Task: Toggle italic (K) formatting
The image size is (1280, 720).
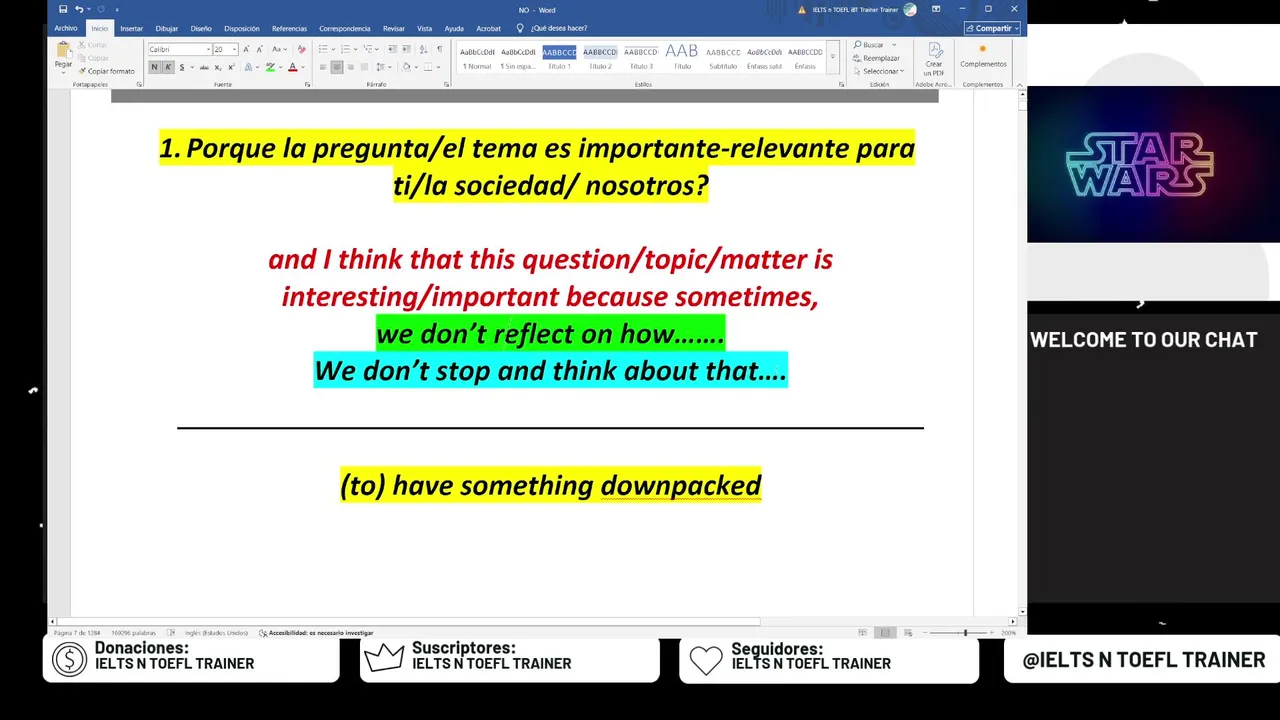Action: coord(168,67)
